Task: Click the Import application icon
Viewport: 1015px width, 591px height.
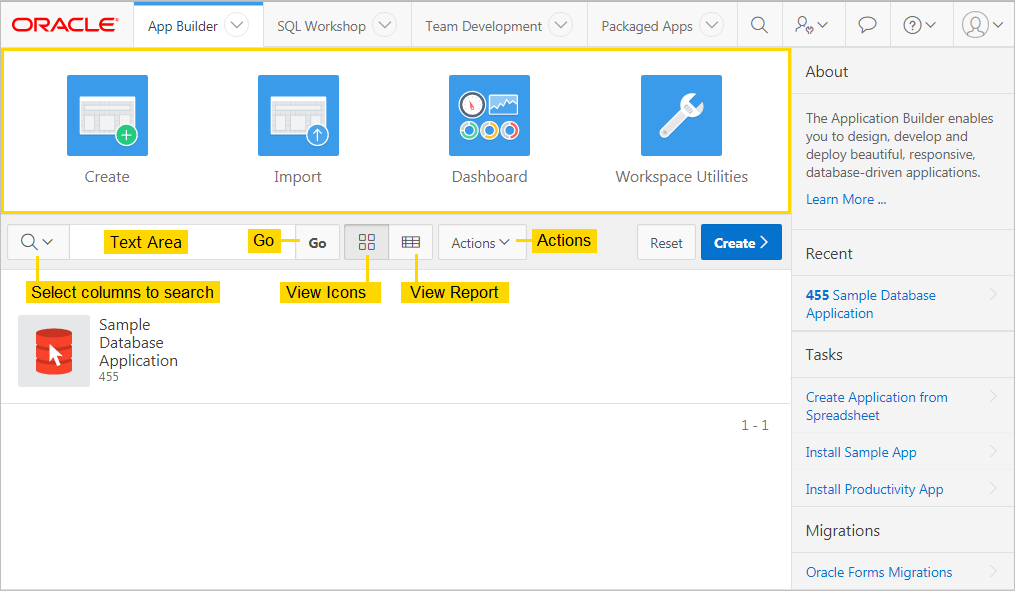Action: click(x=298, y=115)
